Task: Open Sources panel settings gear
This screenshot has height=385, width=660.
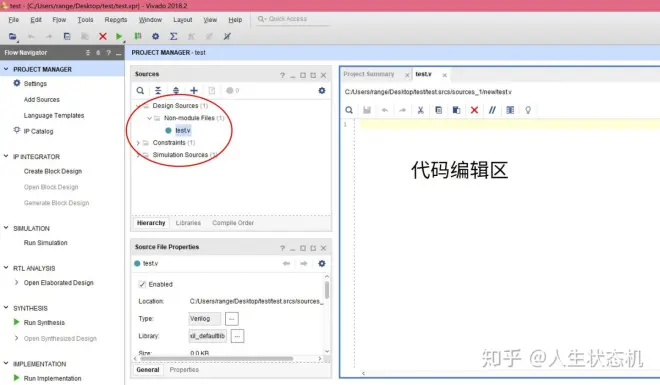Action: tap(322, 90)
